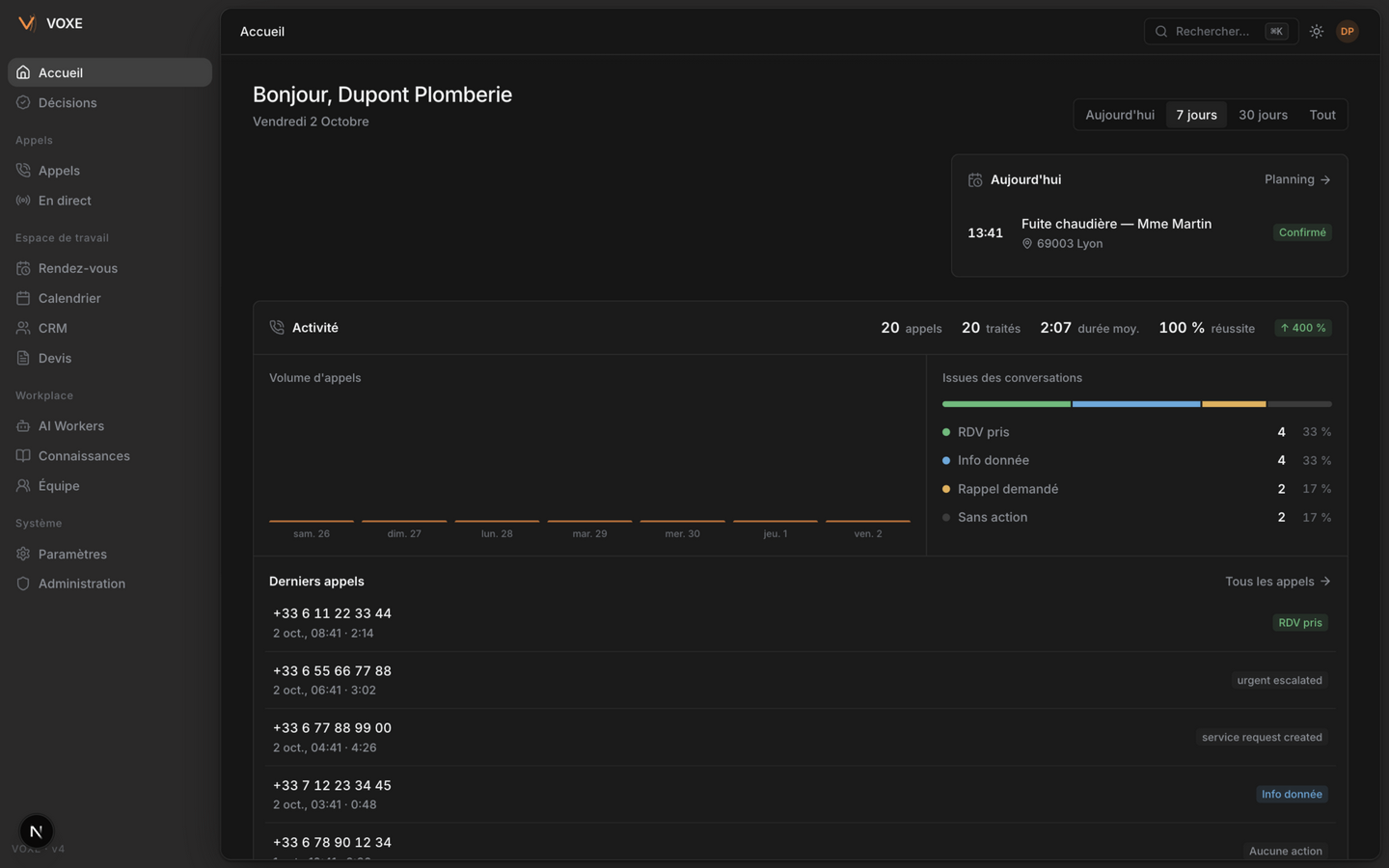The width and height of the screenshot is (1389, 868).
Task: Open Paramètres gear icon
Action: tap(23, 554)
